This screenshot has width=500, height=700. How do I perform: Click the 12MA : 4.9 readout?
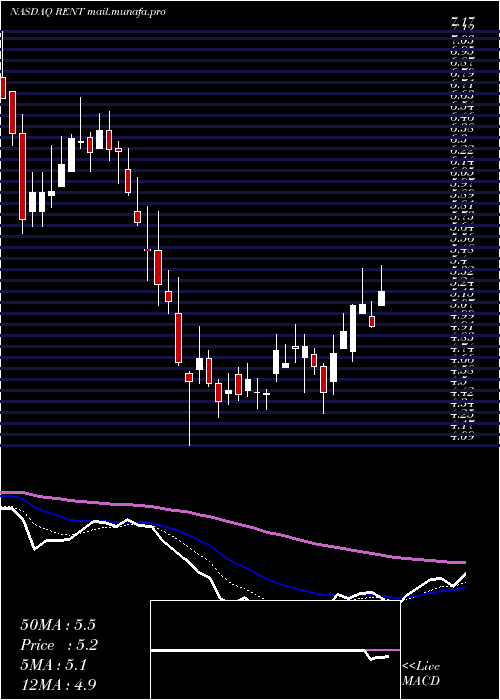(x=58, y=684)
